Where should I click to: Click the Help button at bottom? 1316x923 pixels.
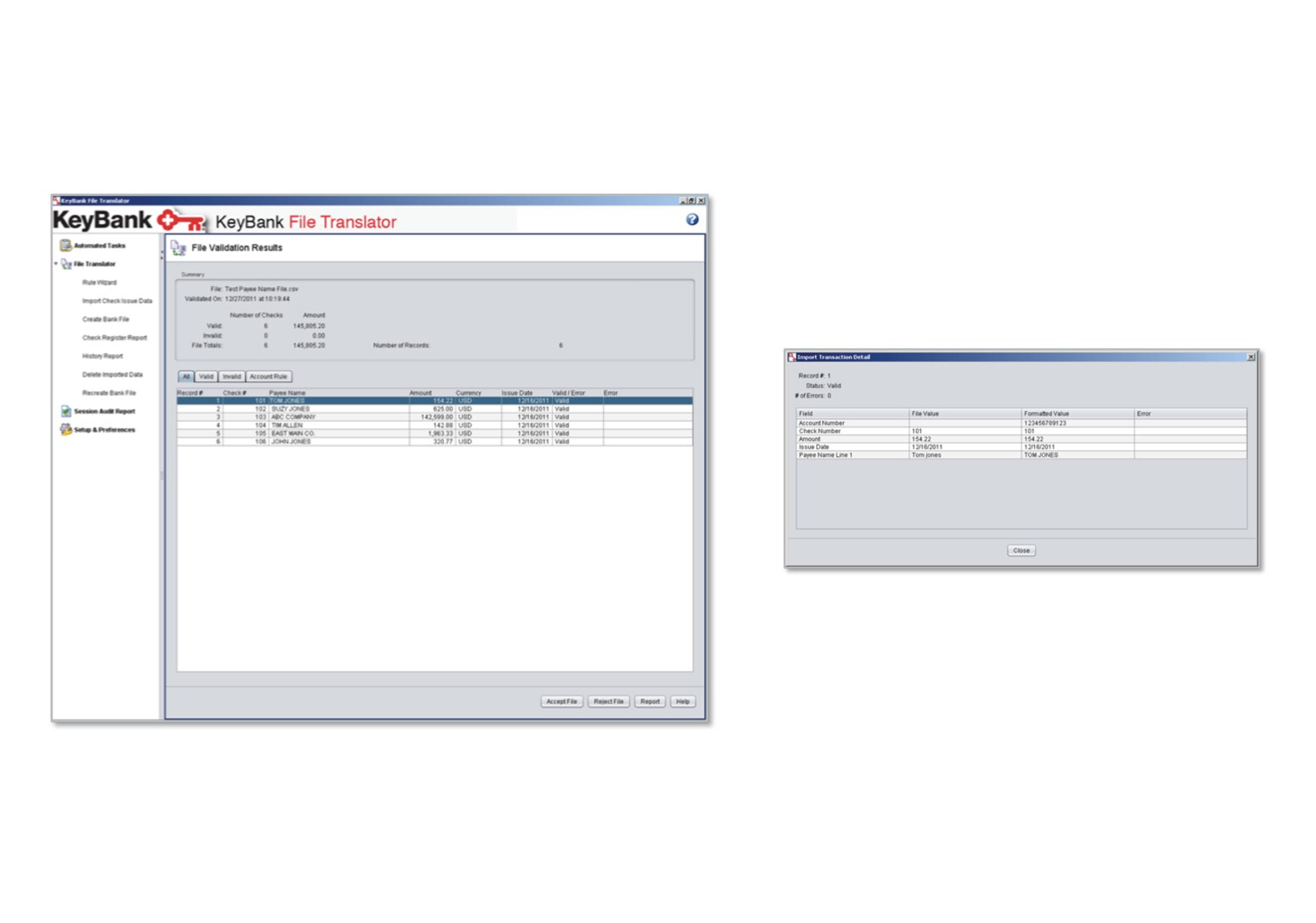coord(683,701)
